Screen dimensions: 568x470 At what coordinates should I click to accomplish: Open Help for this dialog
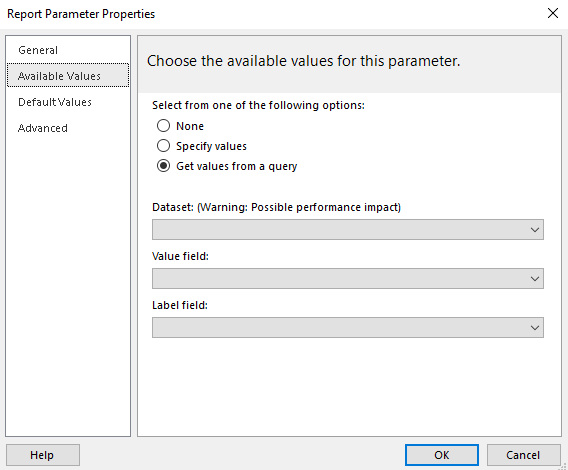coord(43,455)
